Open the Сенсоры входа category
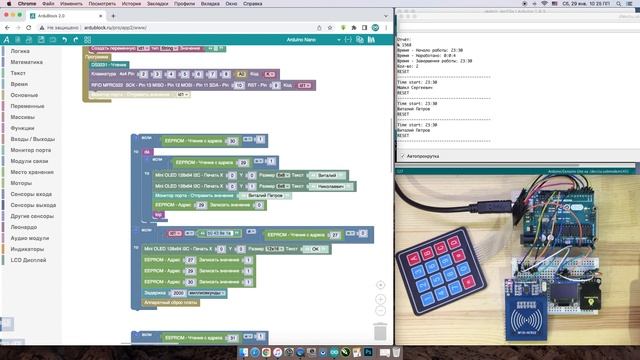The width and height of the screenshot is (640, 360). (x=31, y=194)
